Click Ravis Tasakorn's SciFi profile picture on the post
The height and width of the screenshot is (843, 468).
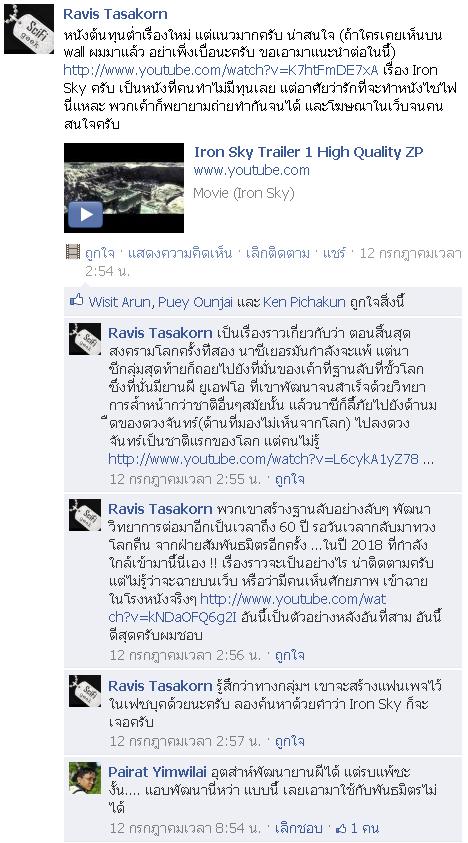(x=29, y=29)
